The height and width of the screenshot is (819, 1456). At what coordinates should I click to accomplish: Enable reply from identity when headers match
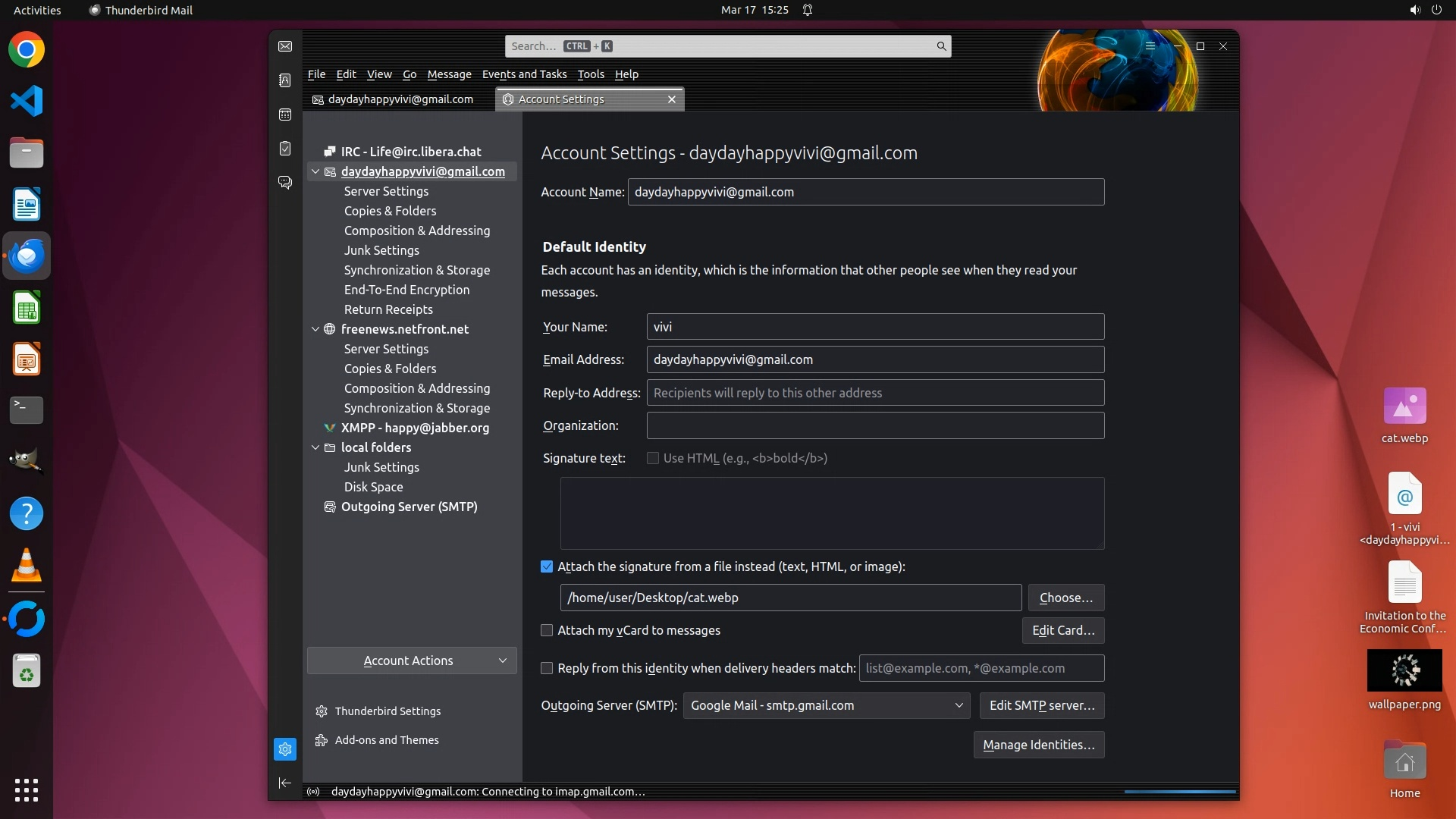click(547, 668)
